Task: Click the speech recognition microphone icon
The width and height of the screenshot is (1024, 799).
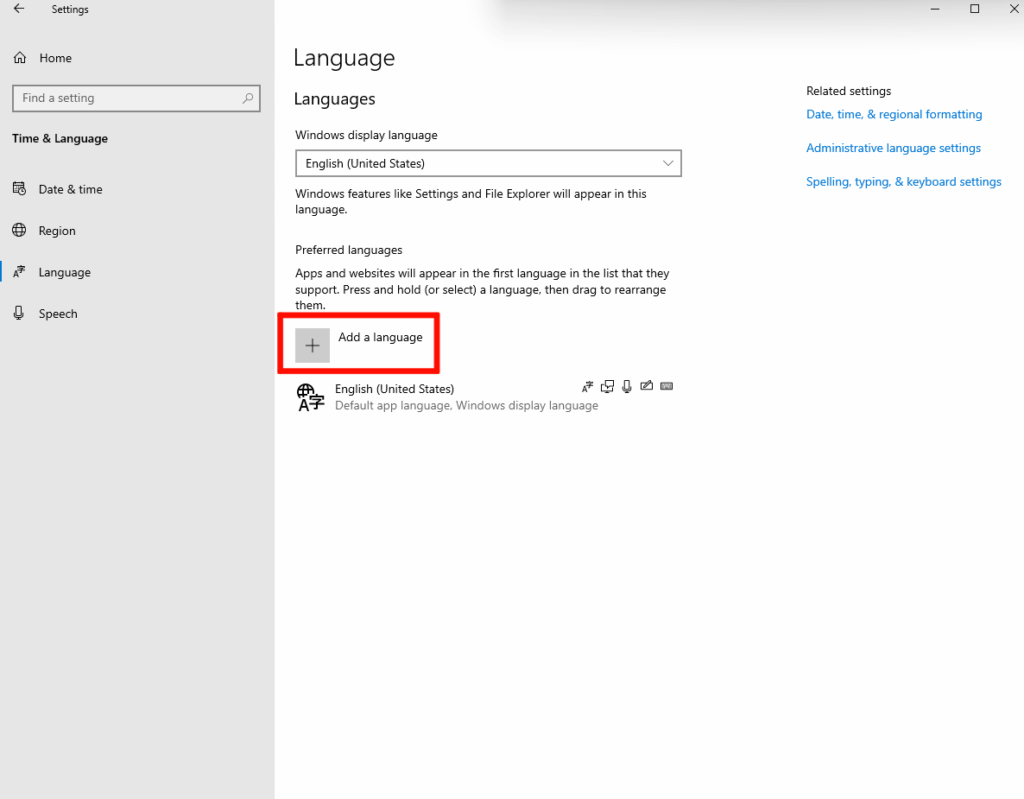Action: tap(627, 386)
